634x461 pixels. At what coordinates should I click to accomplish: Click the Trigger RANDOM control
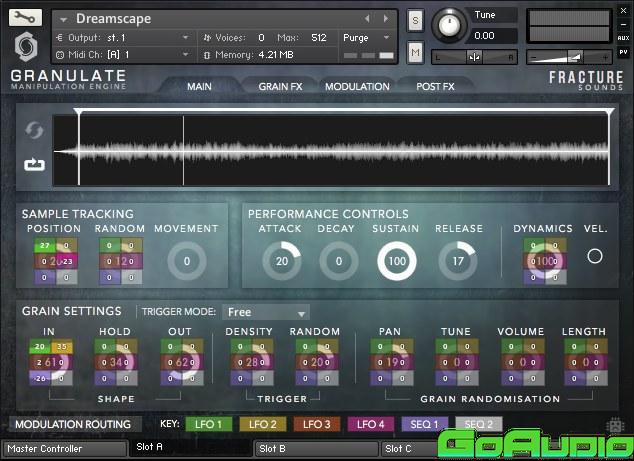tap(317, 362)
